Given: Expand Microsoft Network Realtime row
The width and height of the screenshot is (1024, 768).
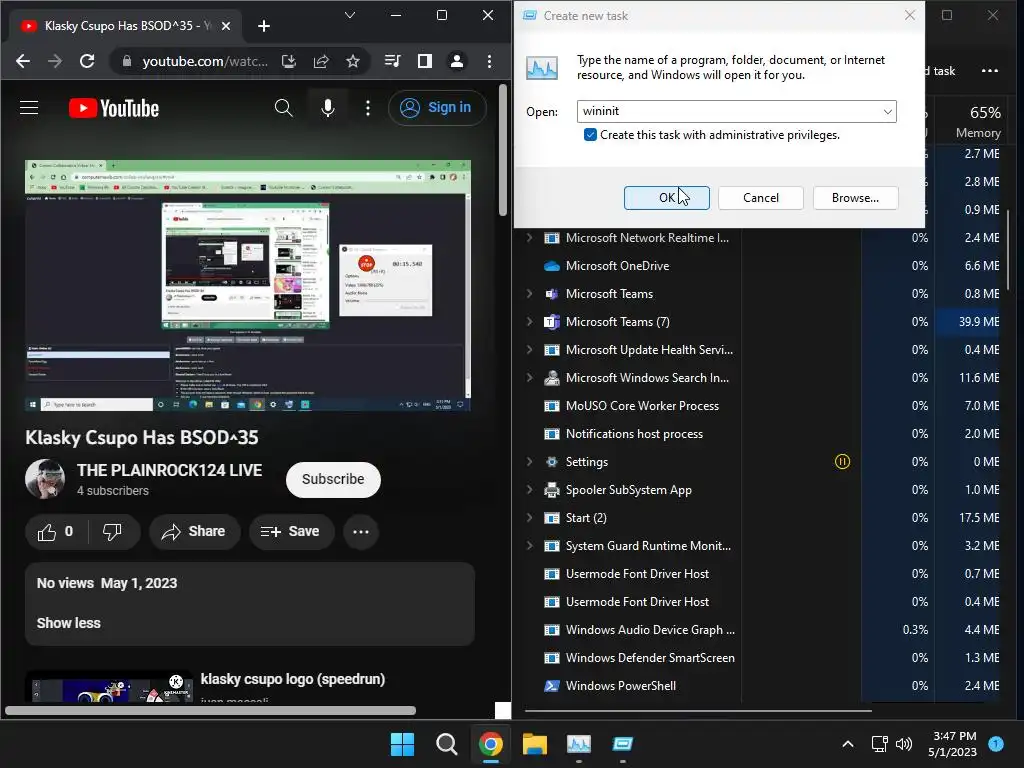Looking at the screenshot, I should [529, 238].
